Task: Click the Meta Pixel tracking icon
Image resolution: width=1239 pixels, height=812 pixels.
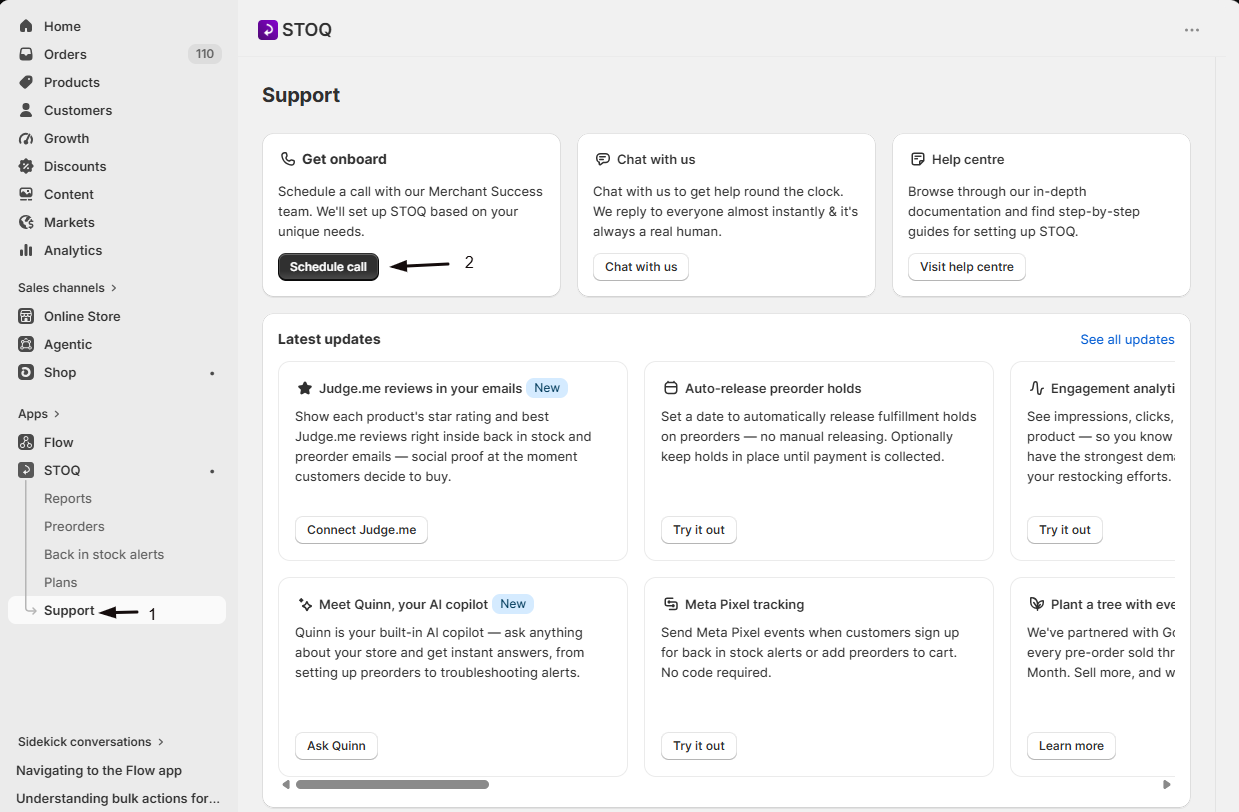Action: point(671,604)
